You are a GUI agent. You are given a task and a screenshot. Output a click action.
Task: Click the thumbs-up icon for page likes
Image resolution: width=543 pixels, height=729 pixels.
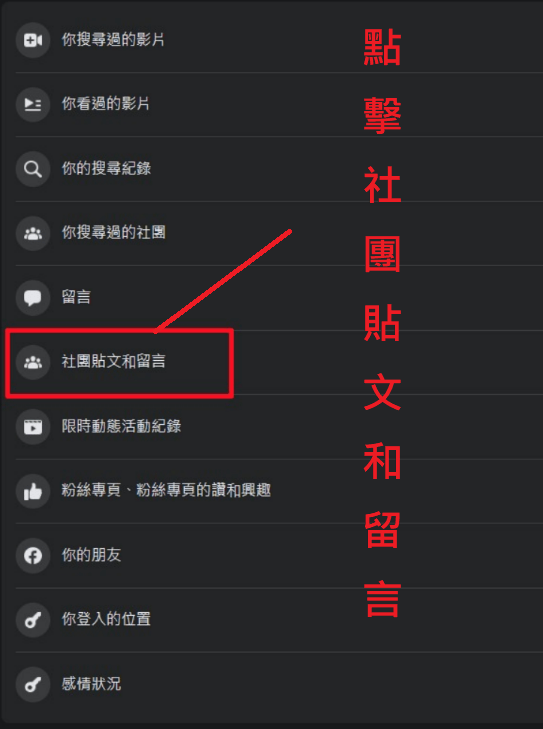33,491
